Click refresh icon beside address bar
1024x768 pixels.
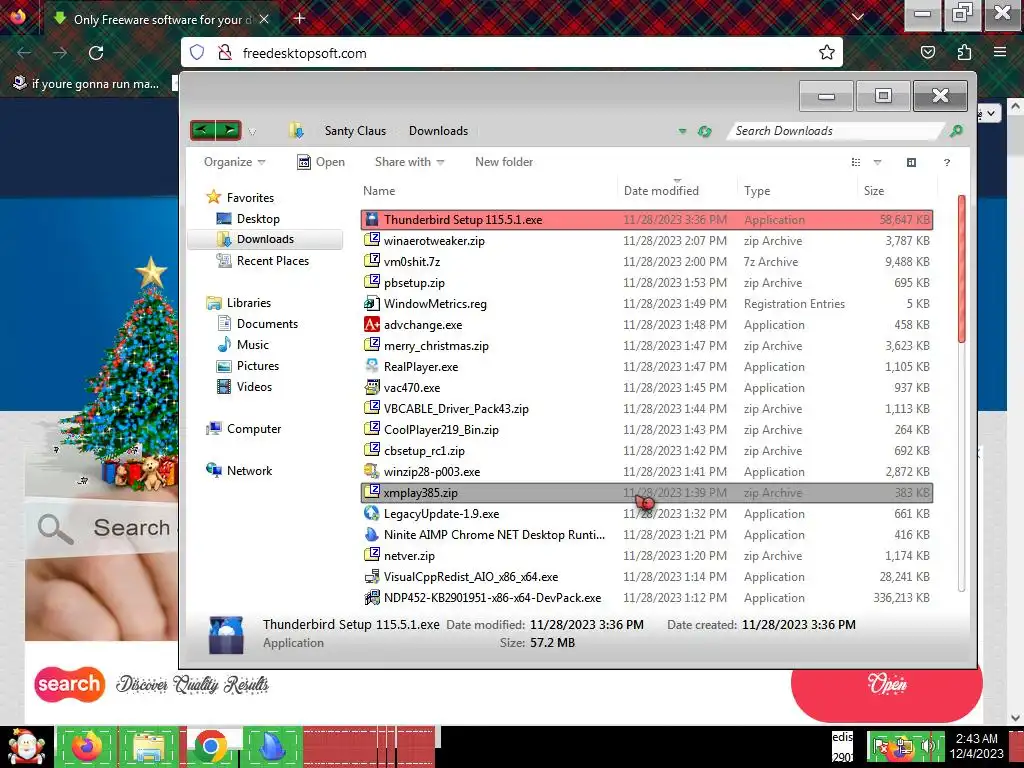[704, 131]
